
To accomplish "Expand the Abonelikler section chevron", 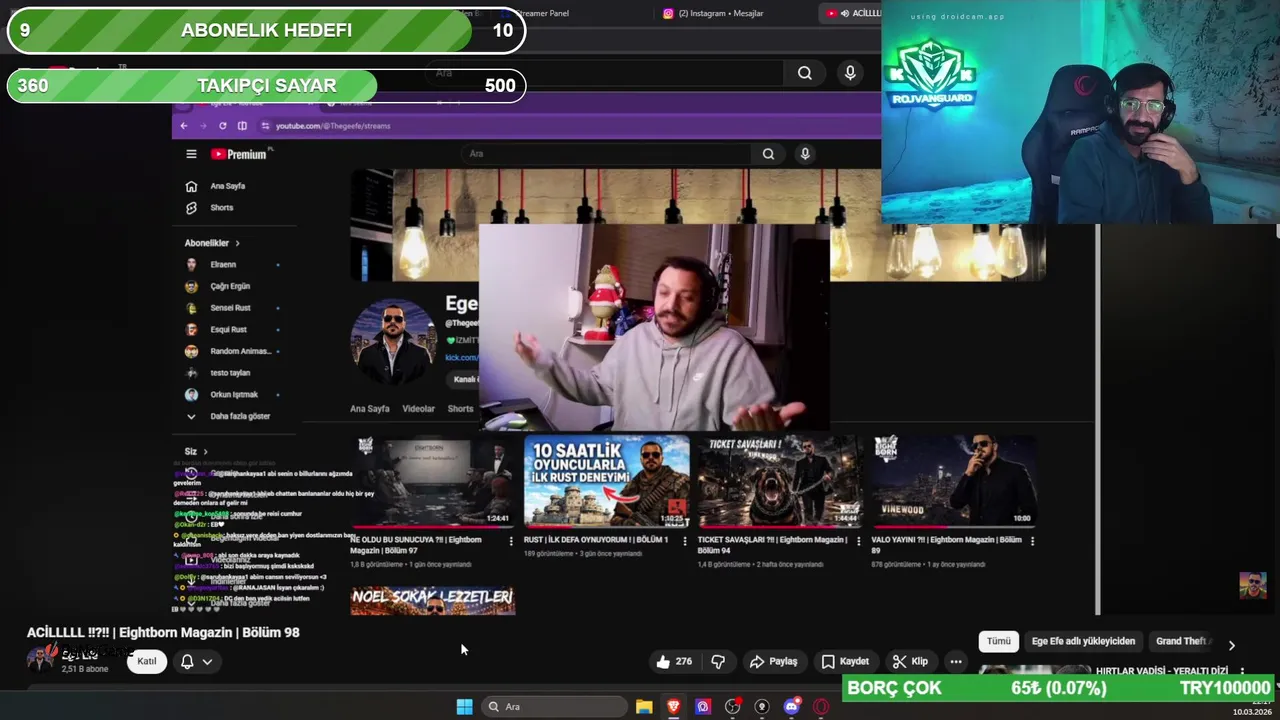I will click(237, 243).
